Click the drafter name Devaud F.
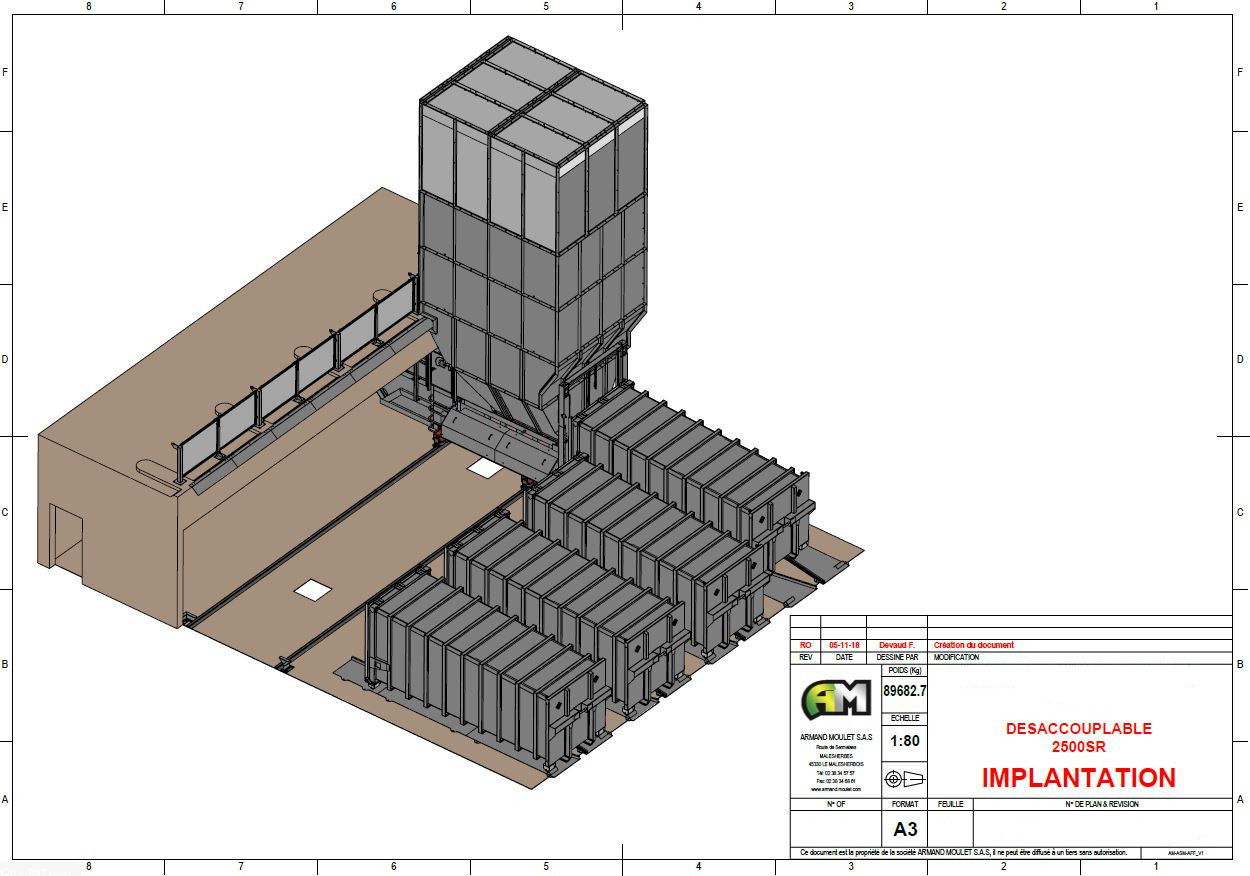The height and width of the screenshot is (876, 1250). click(x=897, y=645)
